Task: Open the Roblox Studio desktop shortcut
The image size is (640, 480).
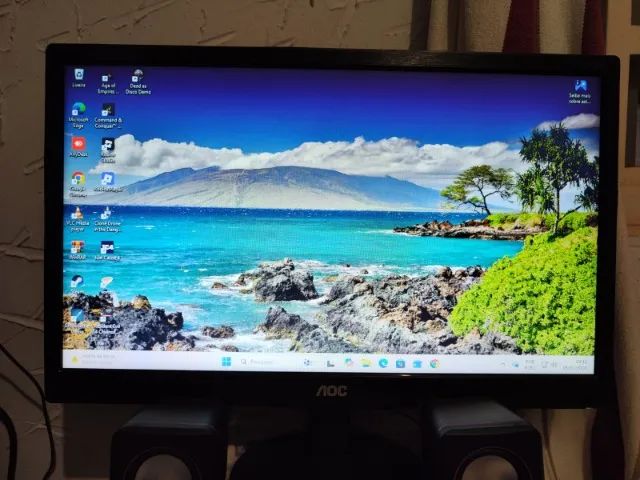Action: (x=108, y=150)
